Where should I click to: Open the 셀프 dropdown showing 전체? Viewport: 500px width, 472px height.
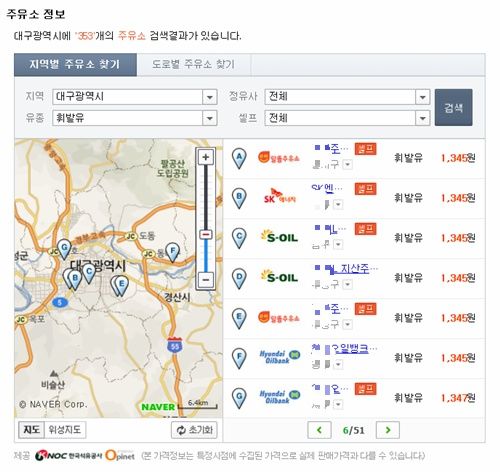coord(347,118)
